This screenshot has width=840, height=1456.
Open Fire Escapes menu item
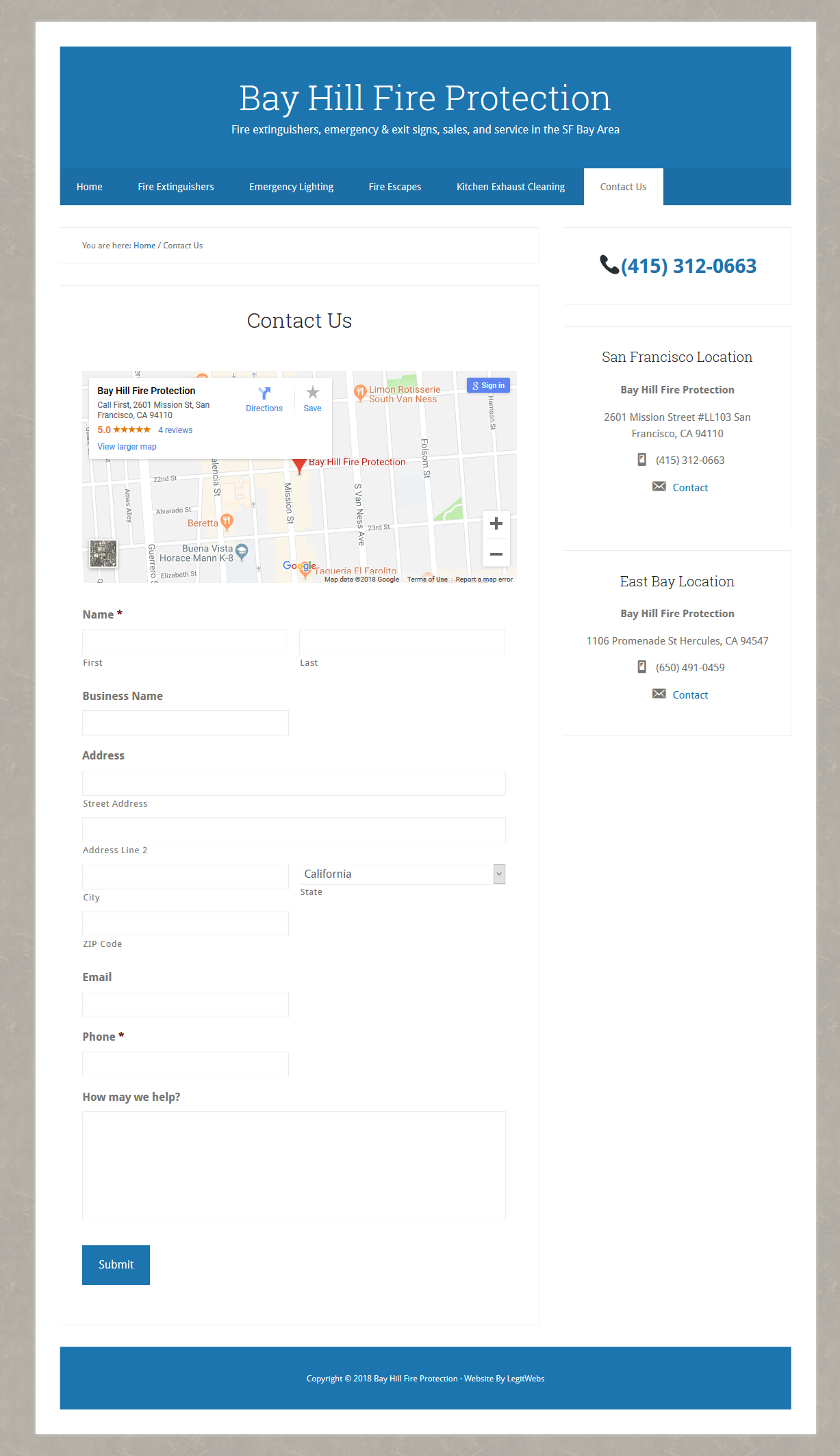pyautogui.click(x=395, y=187)
